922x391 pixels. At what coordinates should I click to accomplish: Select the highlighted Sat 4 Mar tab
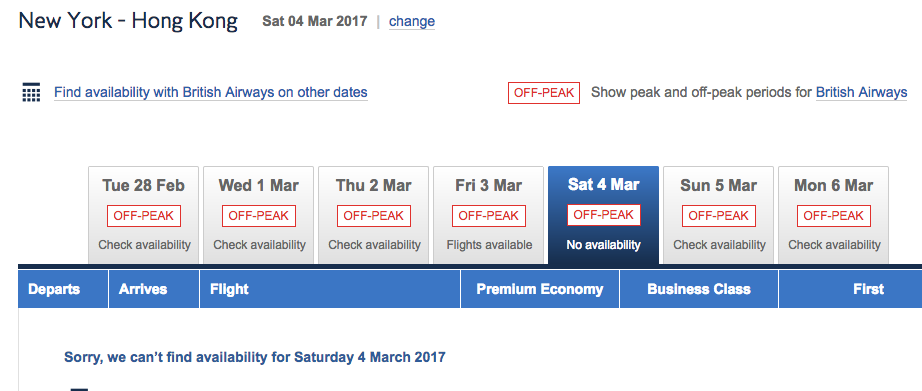pyautogui.click(x=603, y=215)
